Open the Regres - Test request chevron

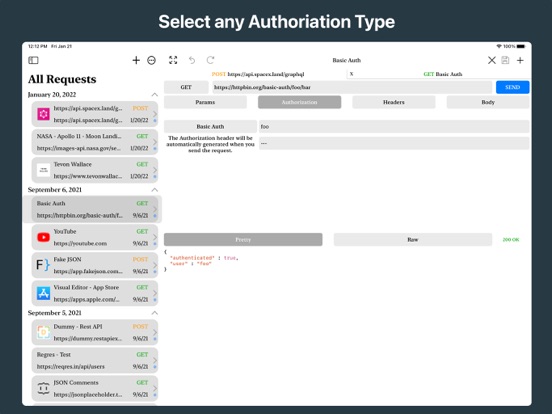(x=155, y=360)
